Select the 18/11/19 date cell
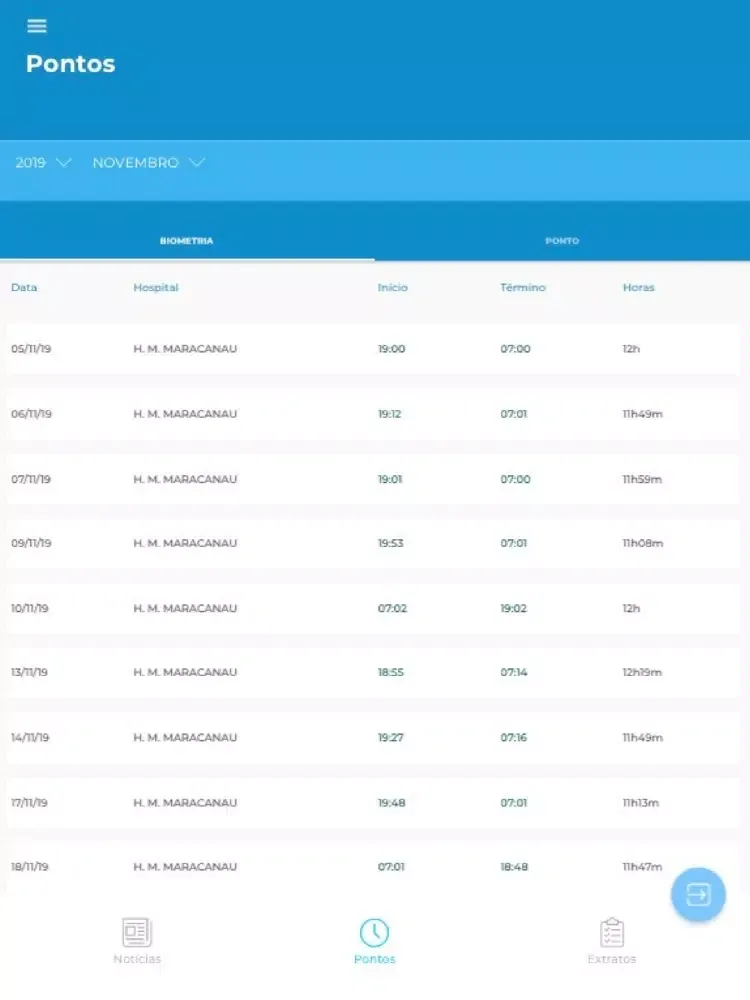The image size is (750, 1000). click(29, 867)
